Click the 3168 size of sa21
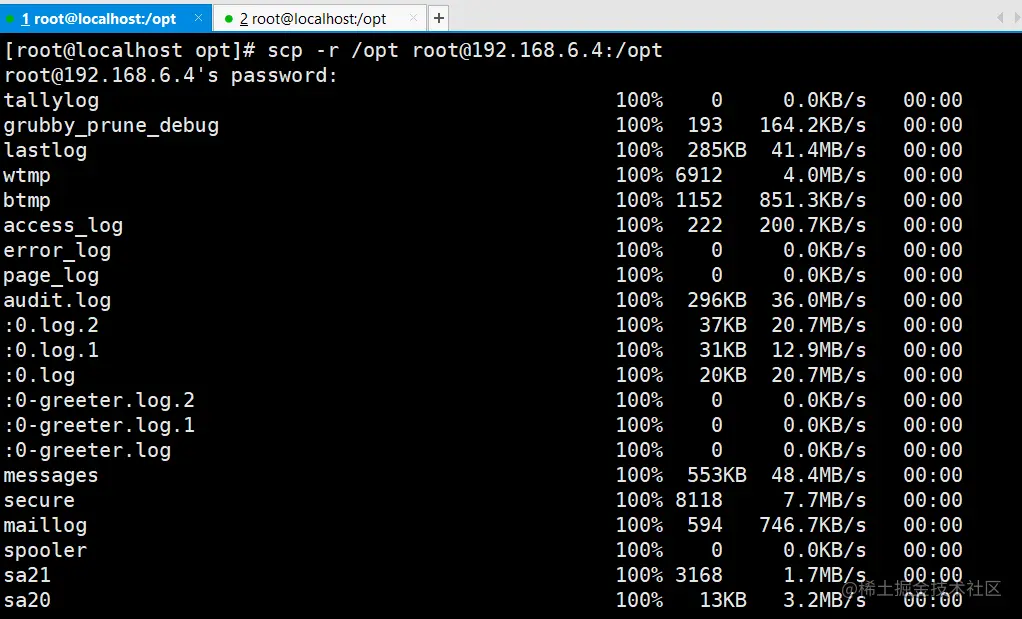This screenshot has width=1022, height=619. [x=699, y=575]
